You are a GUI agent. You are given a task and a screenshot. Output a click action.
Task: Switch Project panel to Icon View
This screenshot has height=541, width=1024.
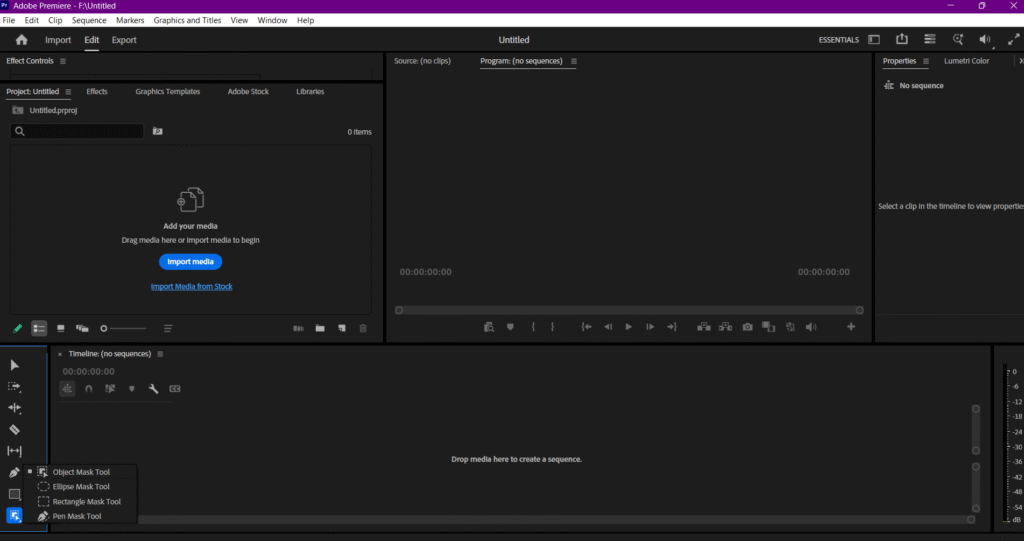[61, 329]
